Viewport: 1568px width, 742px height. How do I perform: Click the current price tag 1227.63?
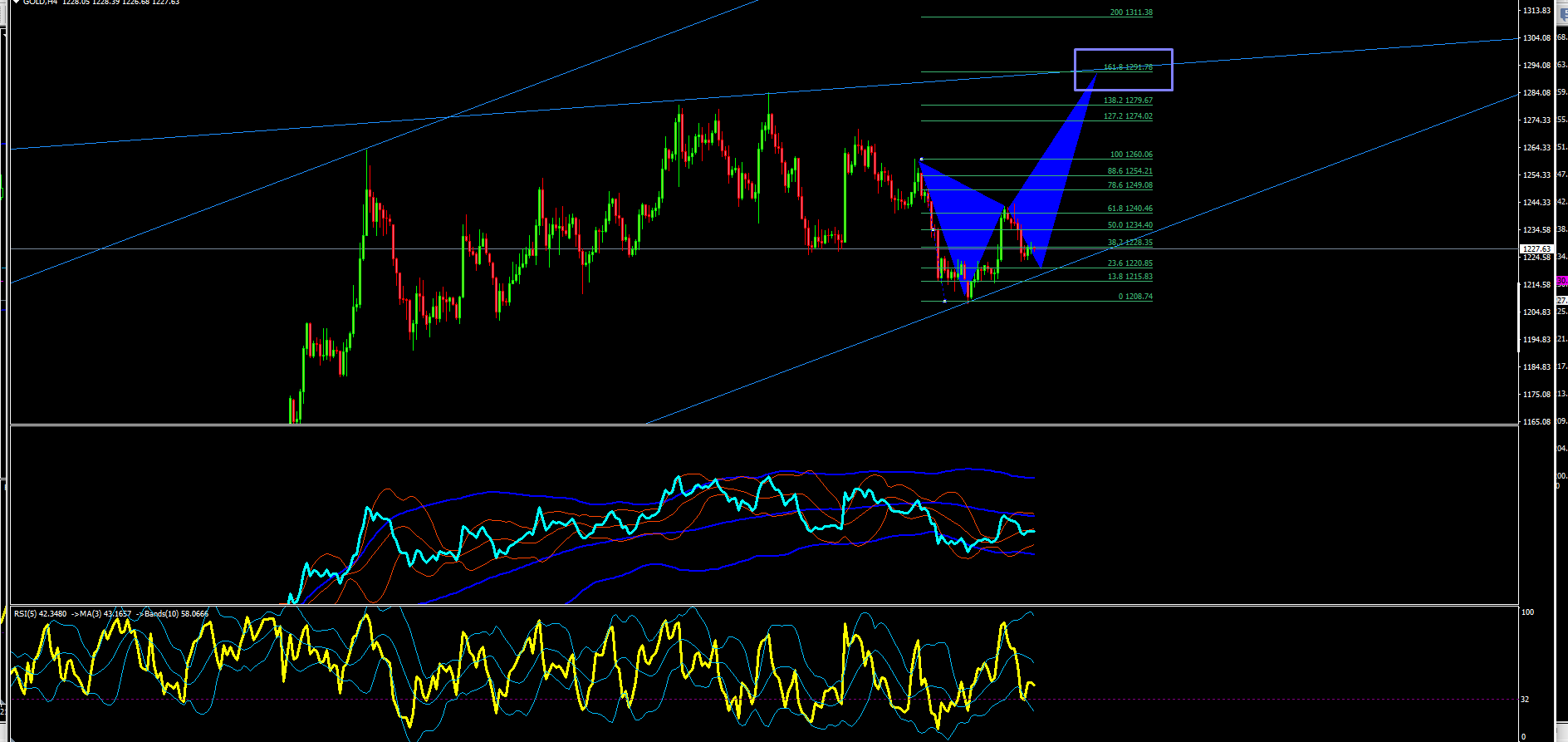1536,248
